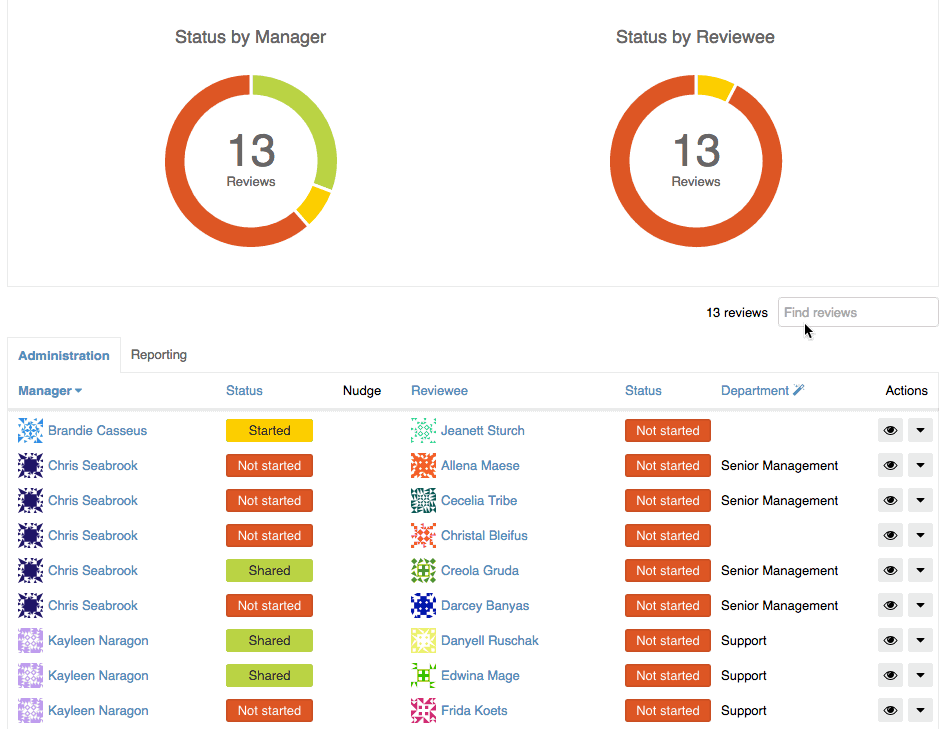
Task: Click Allena Maese avatar icon
Action: coord(424,466)
